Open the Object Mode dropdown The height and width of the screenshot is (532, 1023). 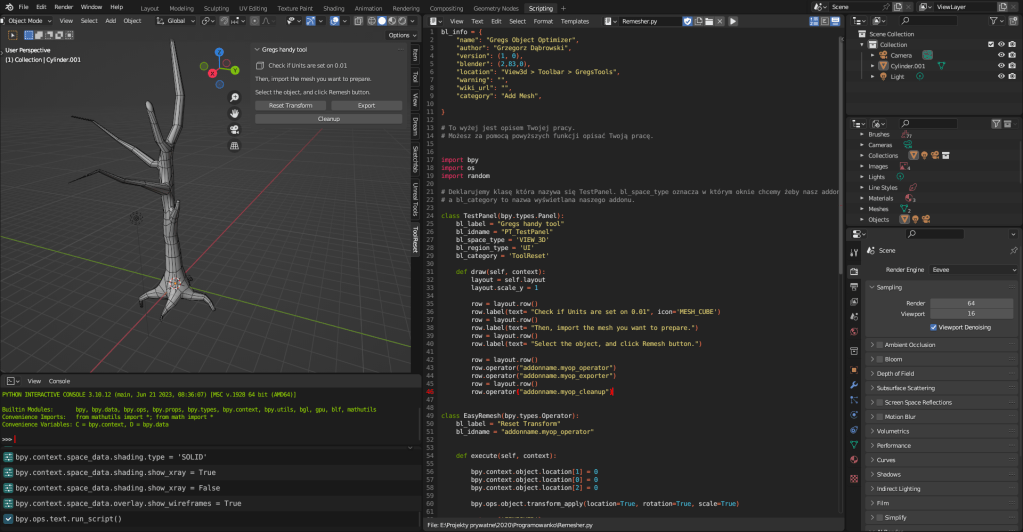coord(28,20)
